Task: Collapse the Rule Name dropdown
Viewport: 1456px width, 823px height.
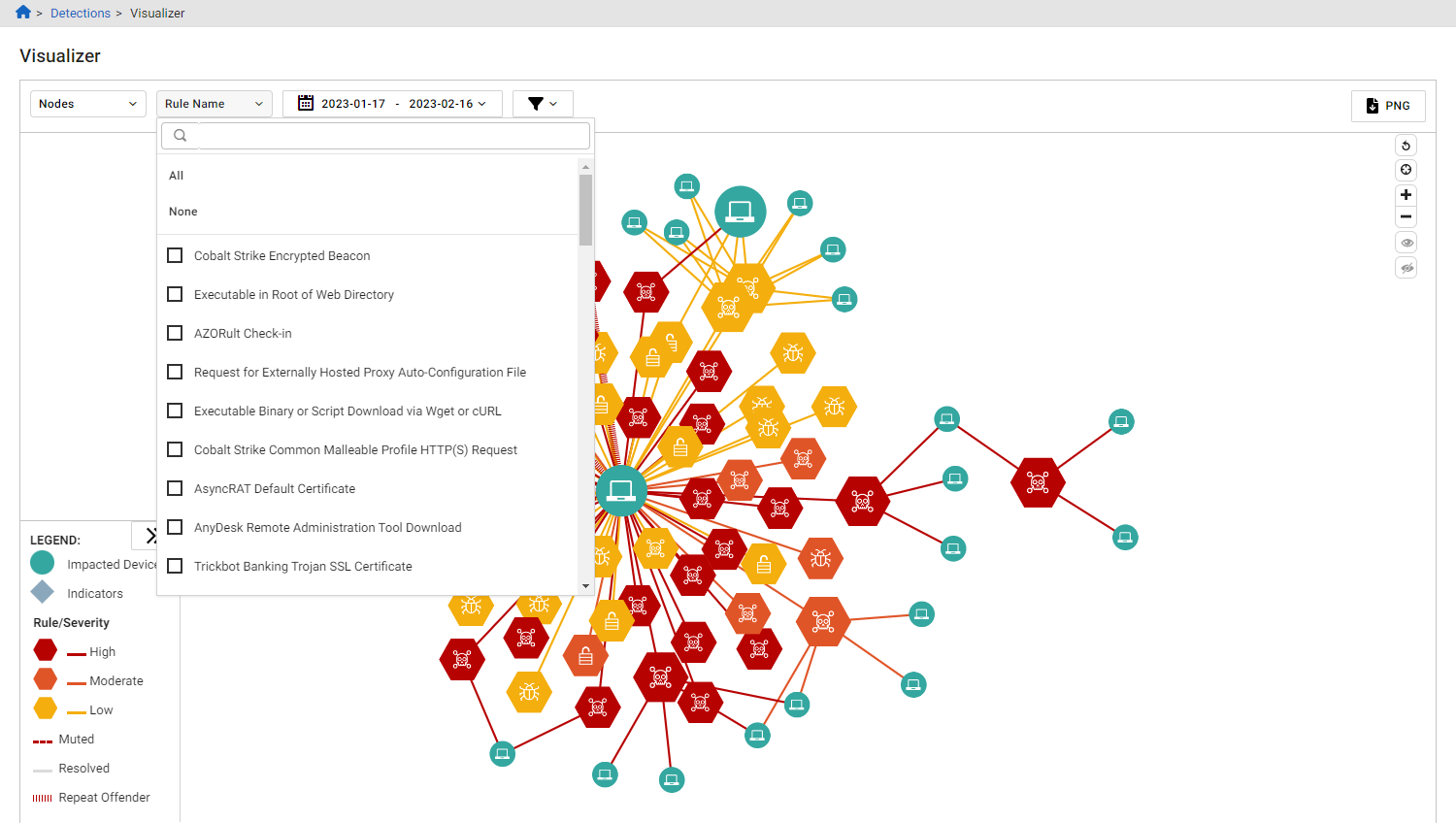Action: tap(214, 103)
